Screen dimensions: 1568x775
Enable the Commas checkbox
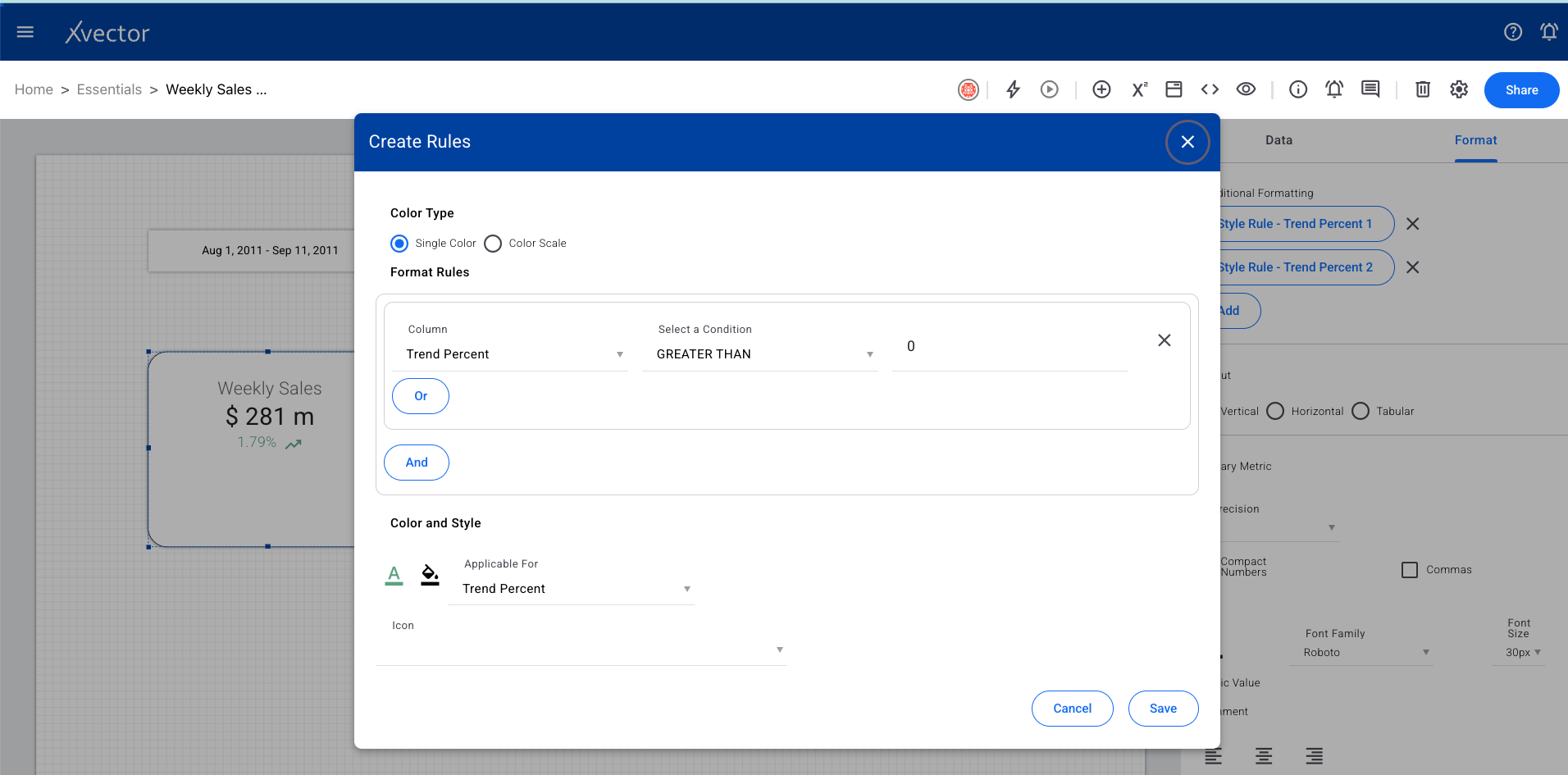pyautogui.click(x=1410, y=570)
